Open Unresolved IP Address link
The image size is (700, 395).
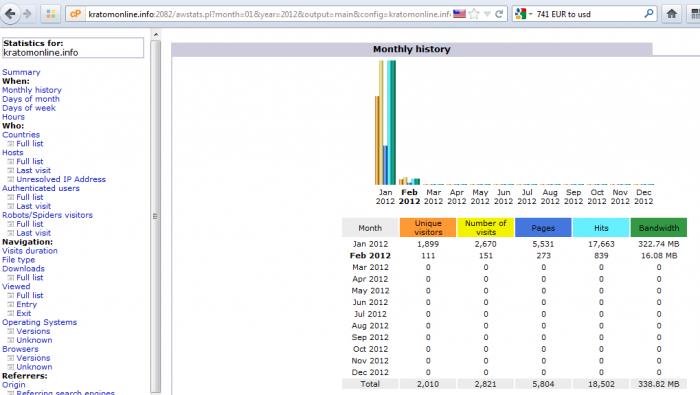click(61, 179)
